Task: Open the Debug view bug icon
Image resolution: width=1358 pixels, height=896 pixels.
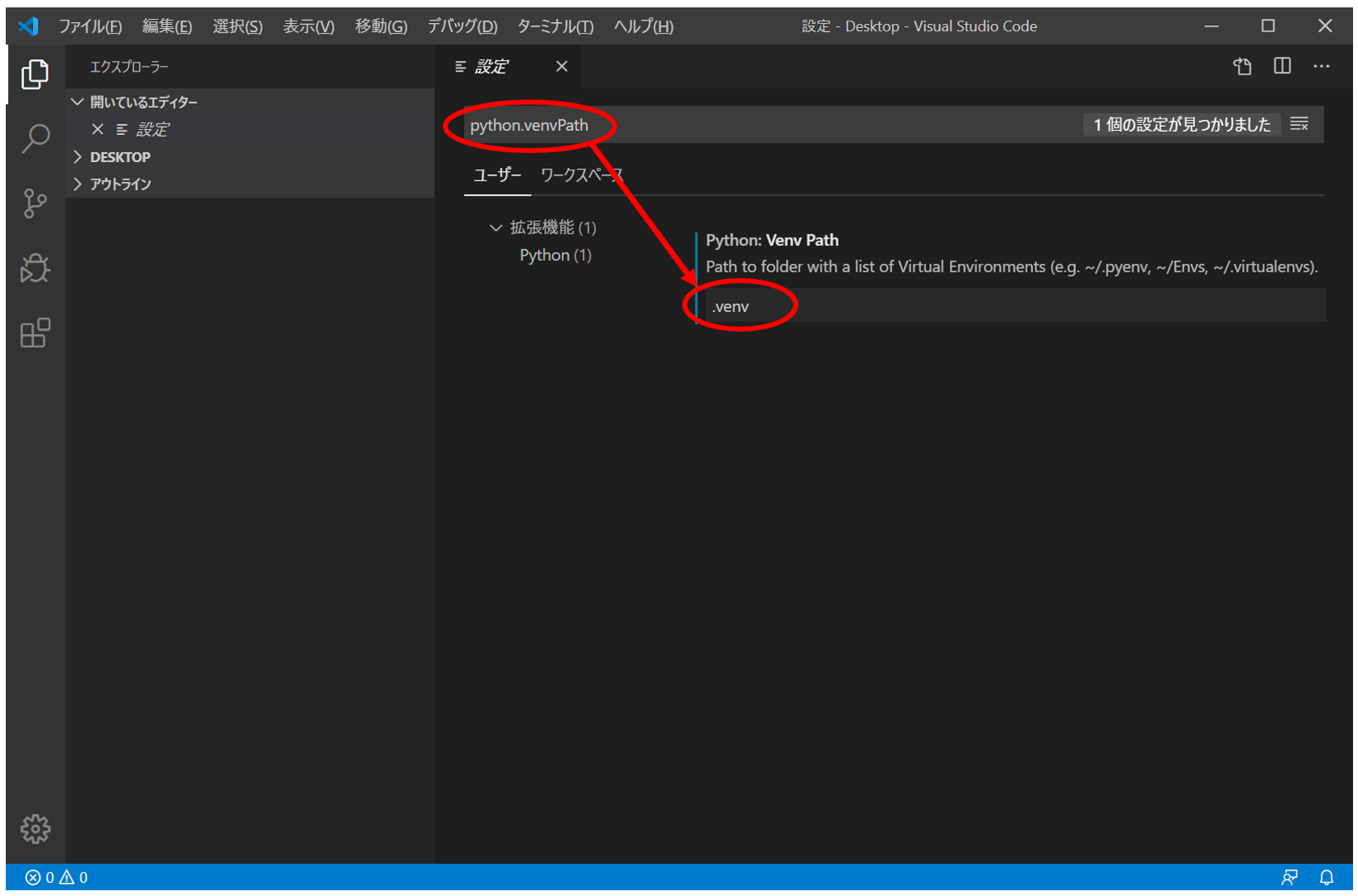Action: [35, 268]
